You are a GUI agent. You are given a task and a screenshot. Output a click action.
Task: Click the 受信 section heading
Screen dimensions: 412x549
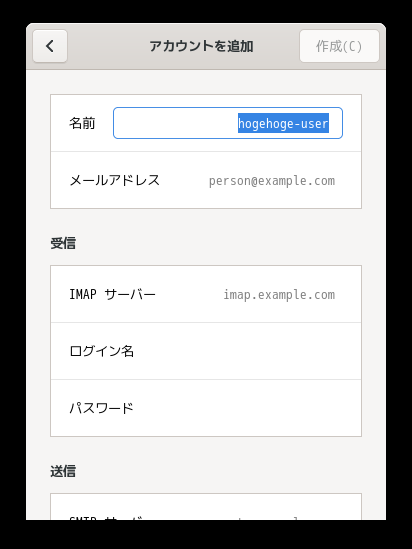63,243
